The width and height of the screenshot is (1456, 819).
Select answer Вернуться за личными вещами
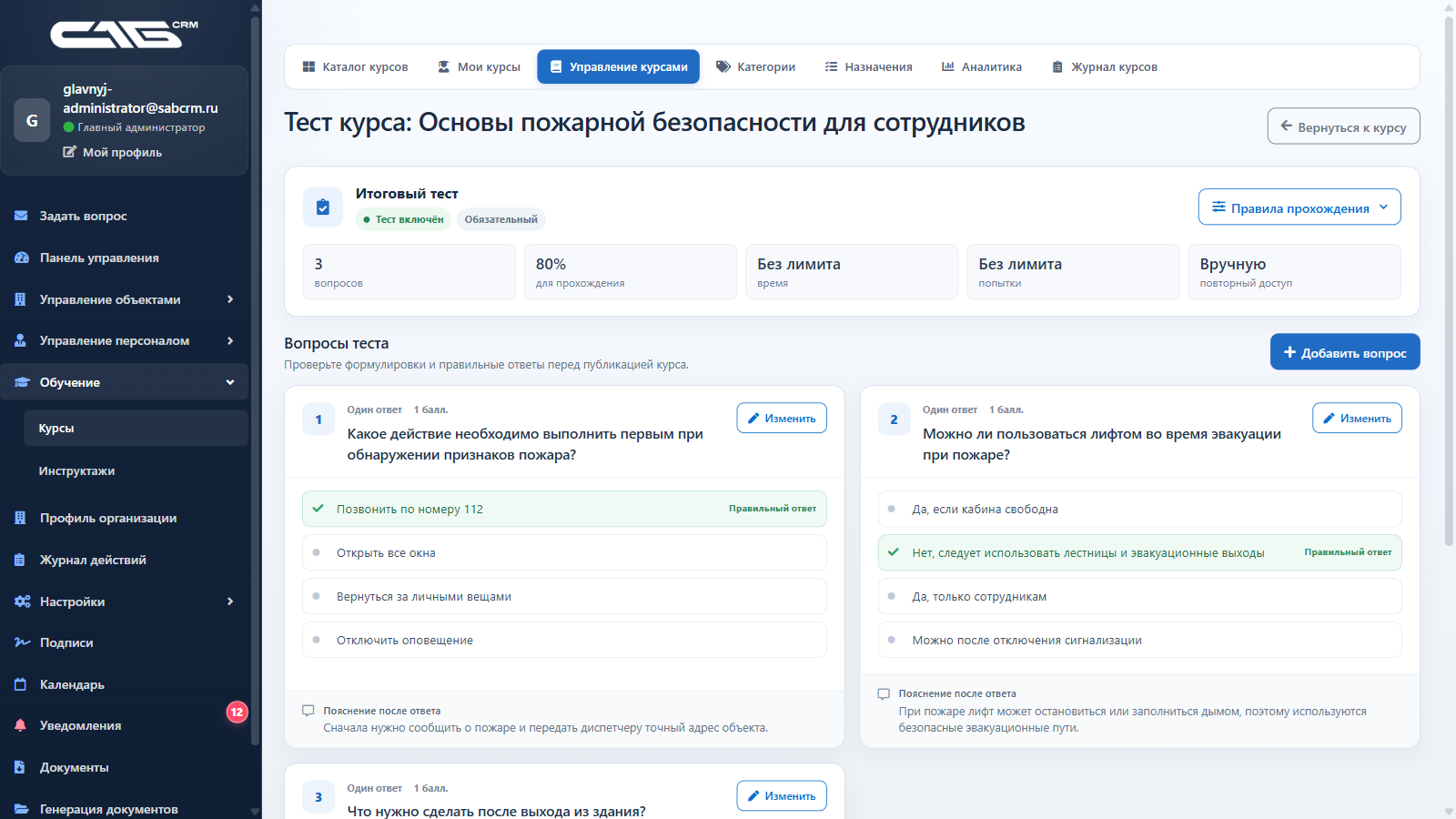[564, 596]
